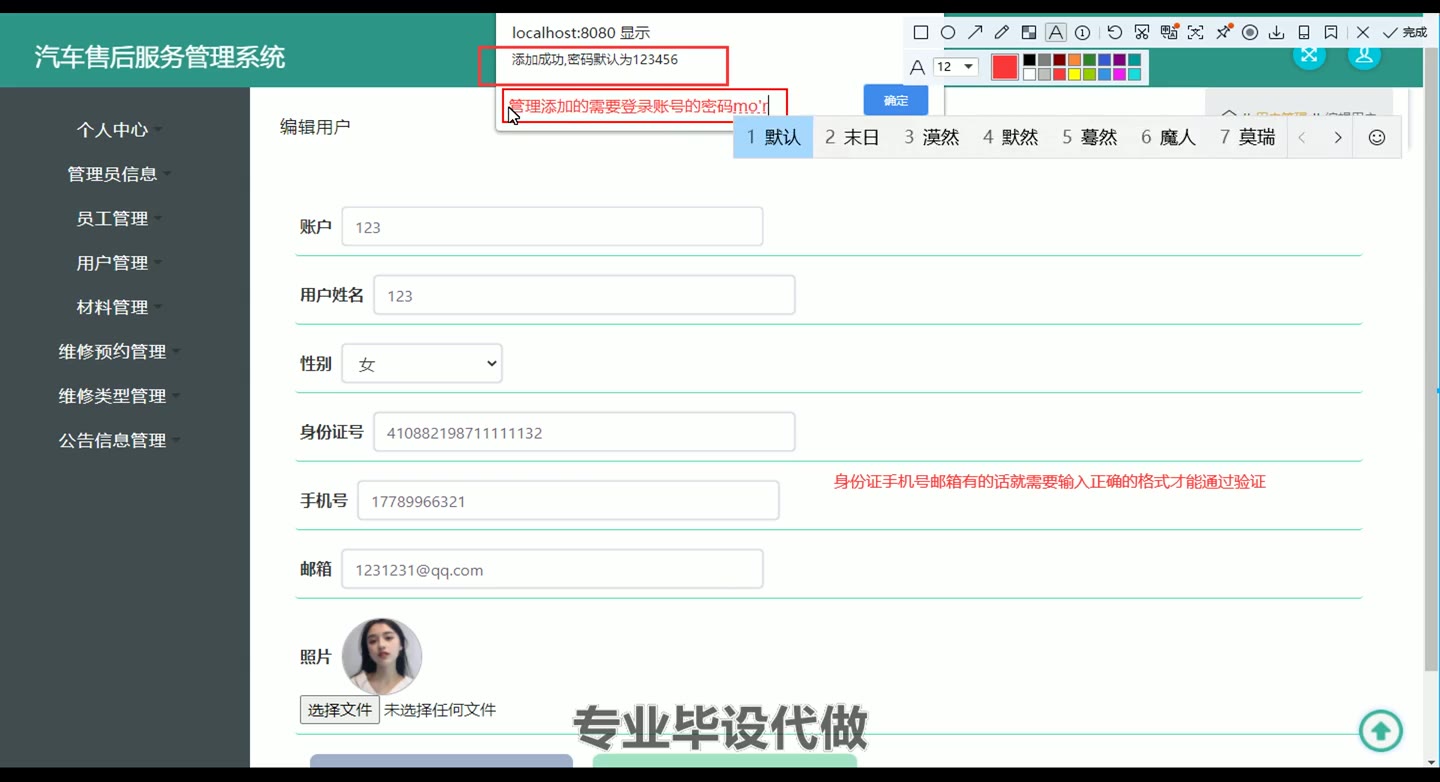The width and height of the screenshot is (1440, 782).
Task: Click the user photo thumbnail
Action: pos(382,656)
